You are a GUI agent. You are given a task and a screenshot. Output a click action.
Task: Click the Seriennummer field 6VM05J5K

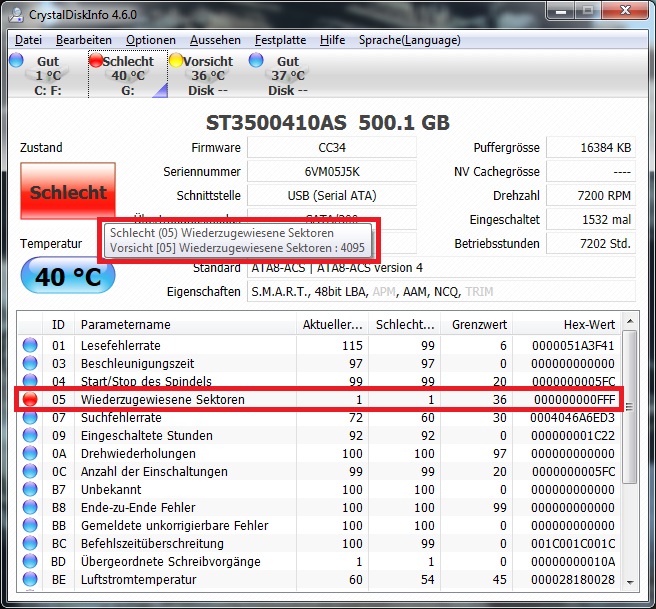pyautogui.click(x=332, y=171)
